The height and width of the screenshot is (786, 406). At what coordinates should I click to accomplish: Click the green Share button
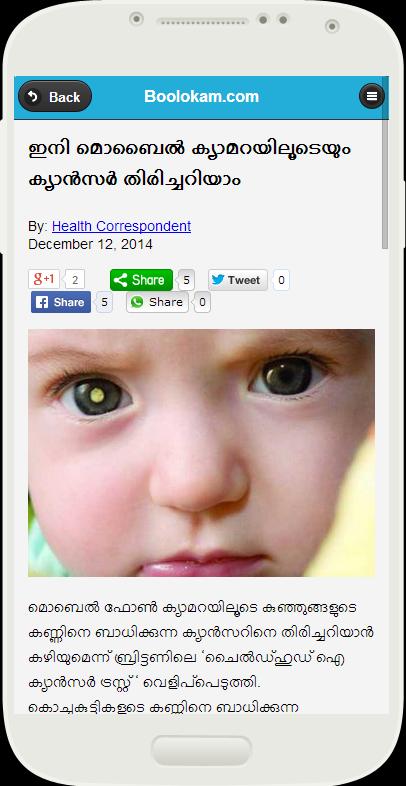141,280
